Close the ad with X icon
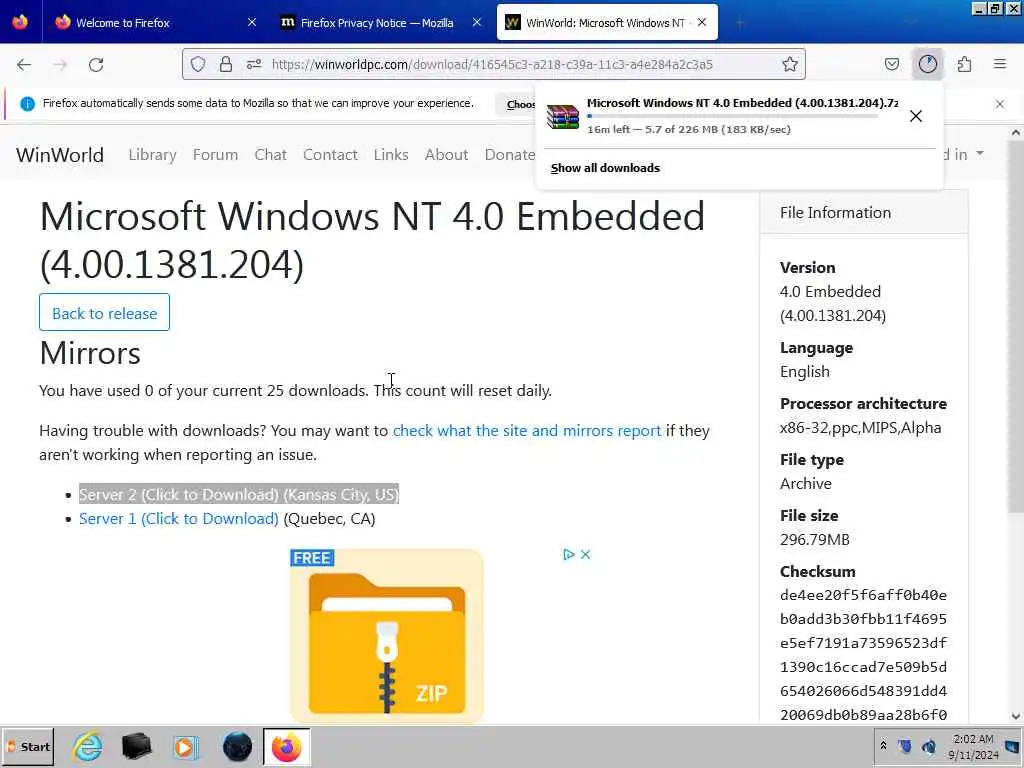Image resolution: width=1024 pixels, height=768 pixels. click(586, 554)
